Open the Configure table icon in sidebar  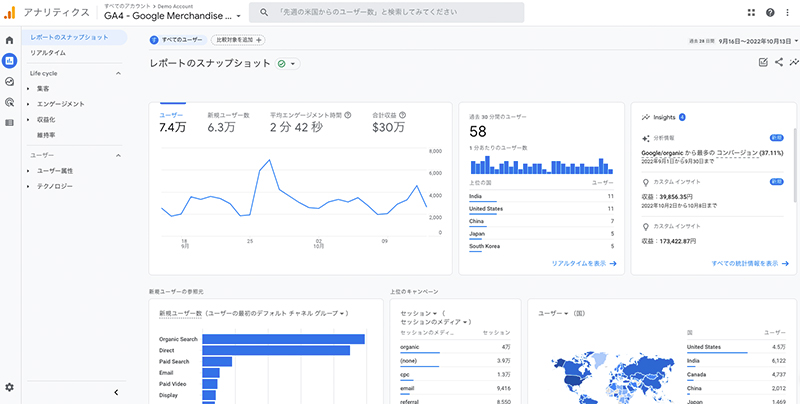point(10,121)
